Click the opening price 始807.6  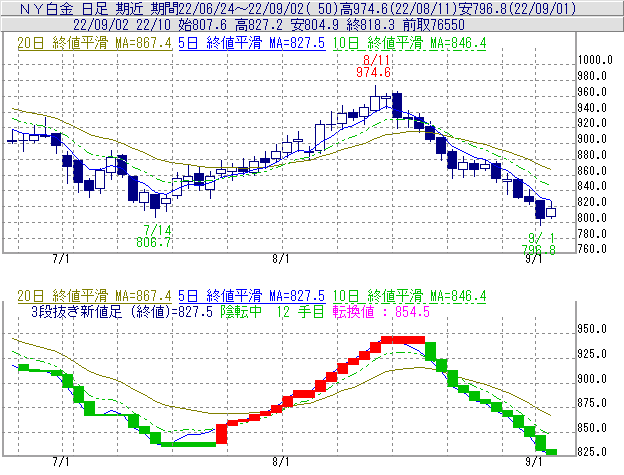pos(203,25)
